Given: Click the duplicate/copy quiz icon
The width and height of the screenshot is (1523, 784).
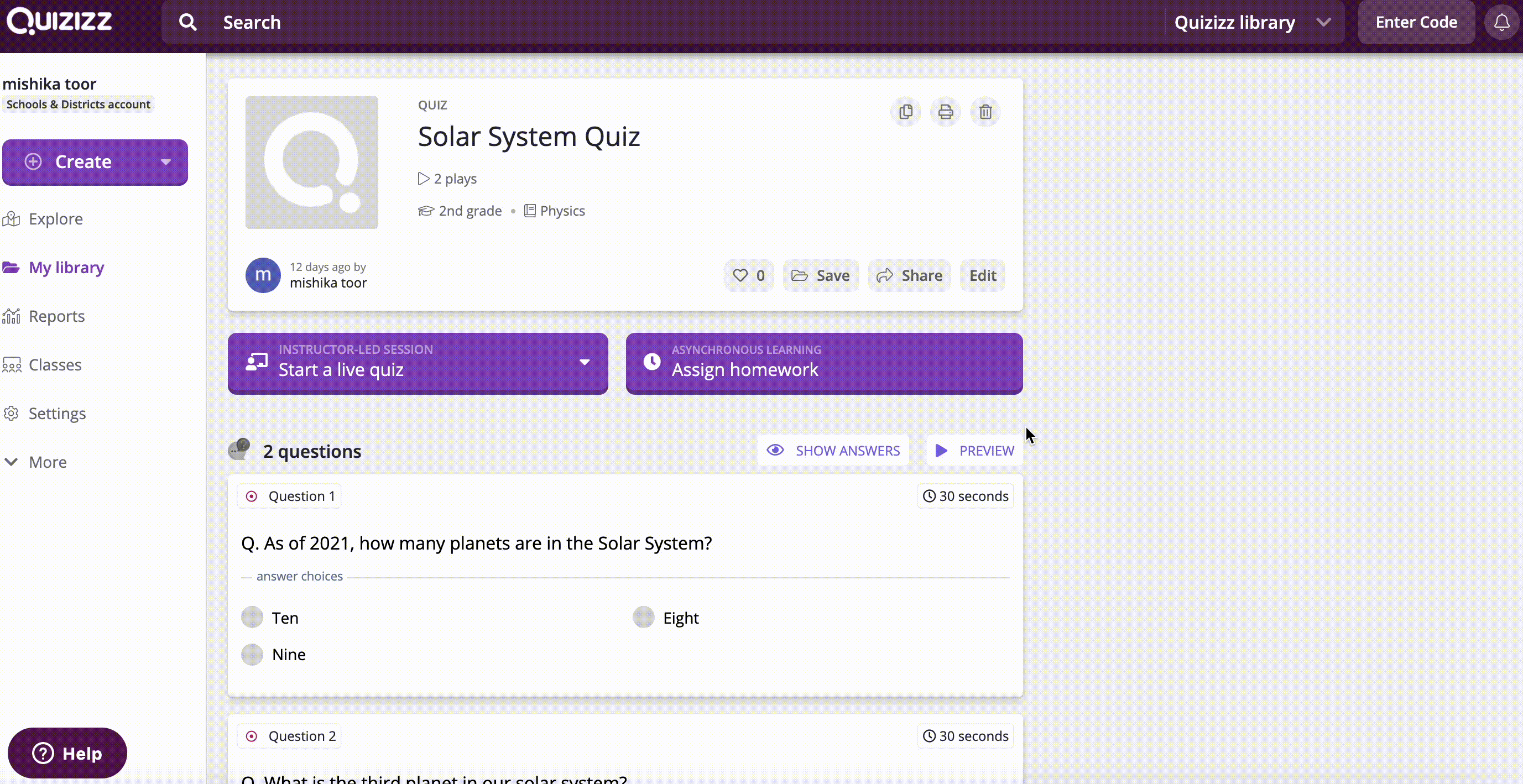Looking at the screenshot, I should 905,111.
